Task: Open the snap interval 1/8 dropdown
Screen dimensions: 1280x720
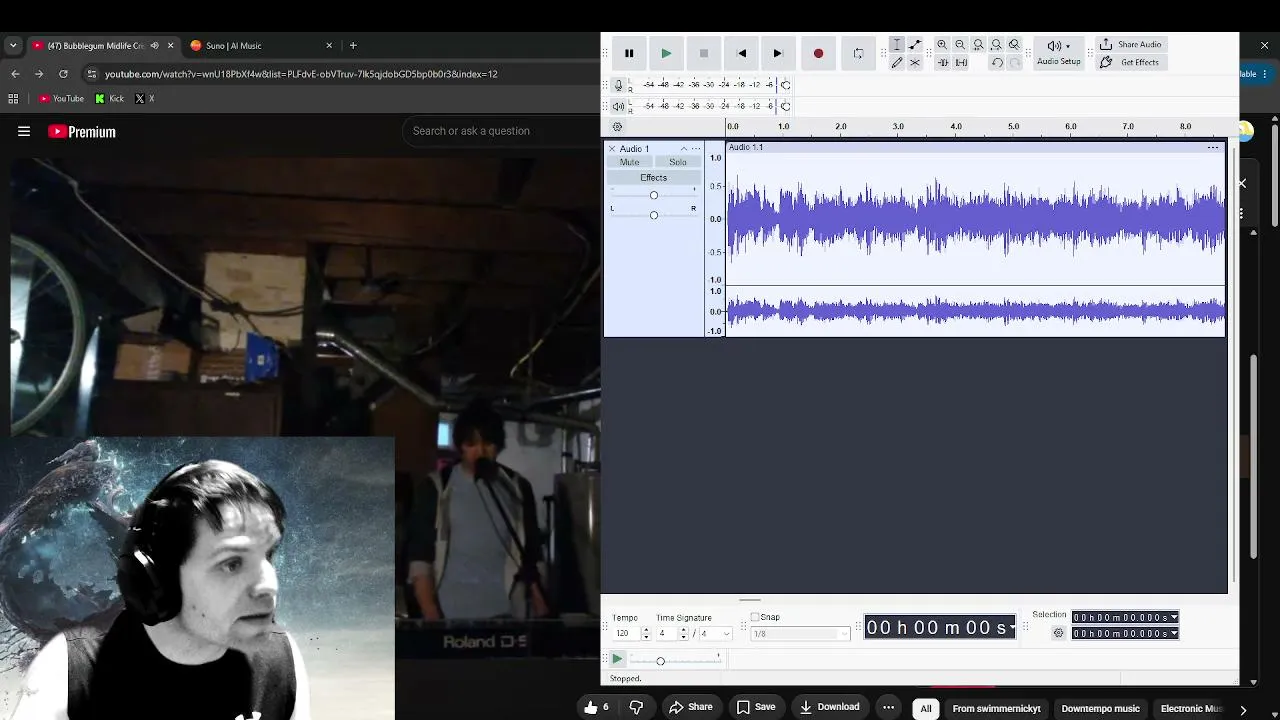Action: pyautogui.click(x=799, y=634)
